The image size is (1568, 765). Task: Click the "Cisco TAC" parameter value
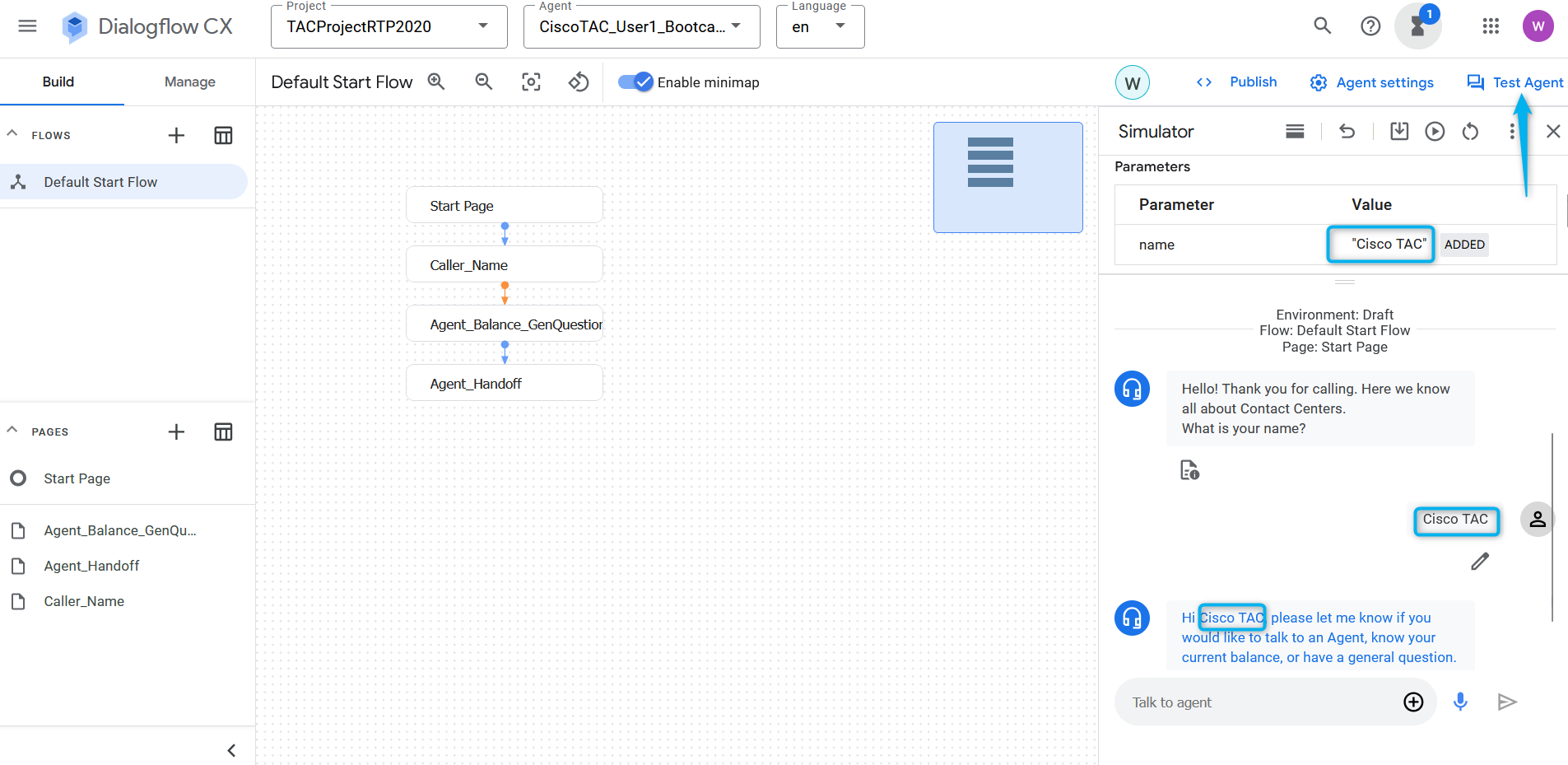point(1389,244)
